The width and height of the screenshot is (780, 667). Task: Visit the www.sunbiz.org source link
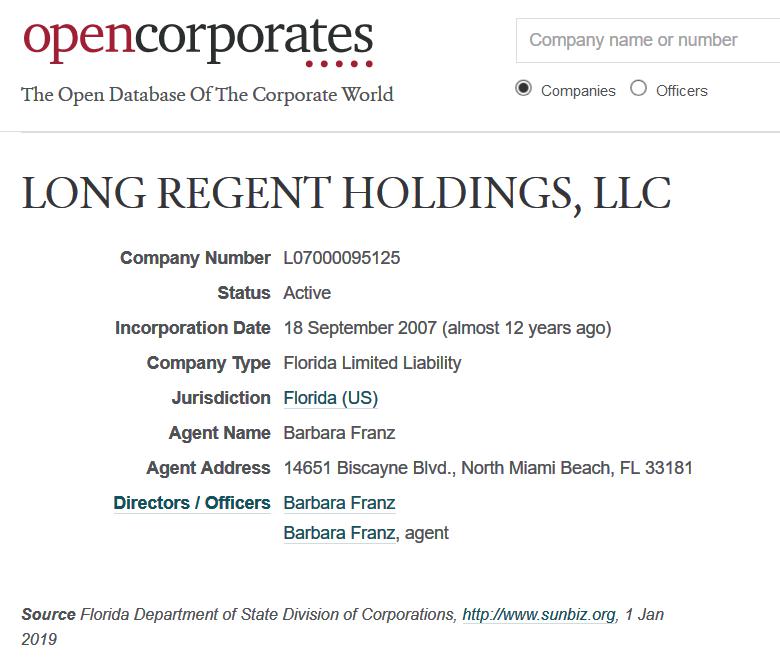pos(538,614)
